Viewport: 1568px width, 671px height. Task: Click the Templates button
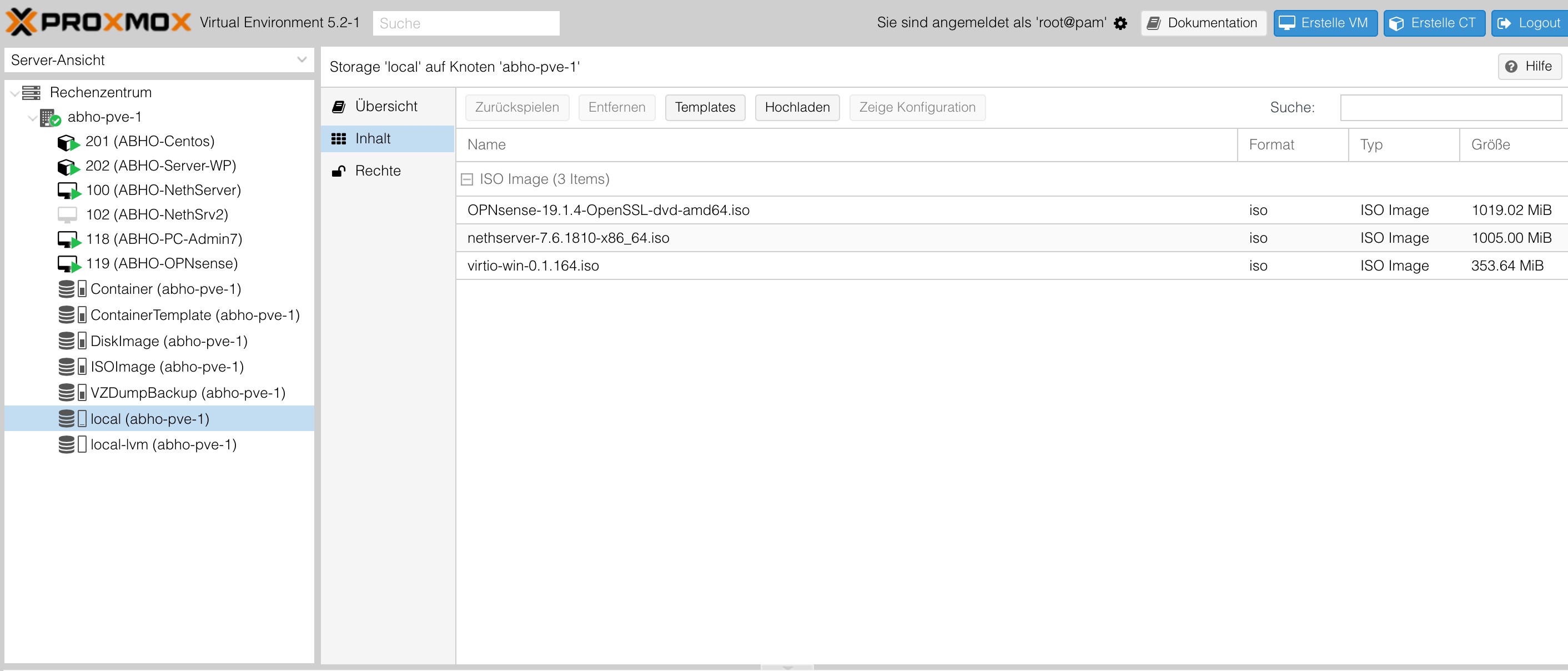tap(705, 108)
